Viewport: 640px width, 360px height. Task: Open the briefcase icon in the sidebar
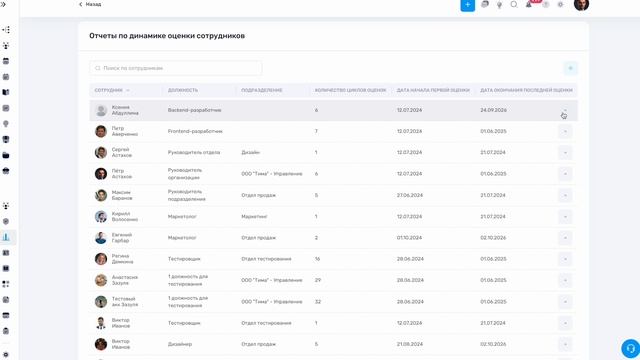point(6,171)
